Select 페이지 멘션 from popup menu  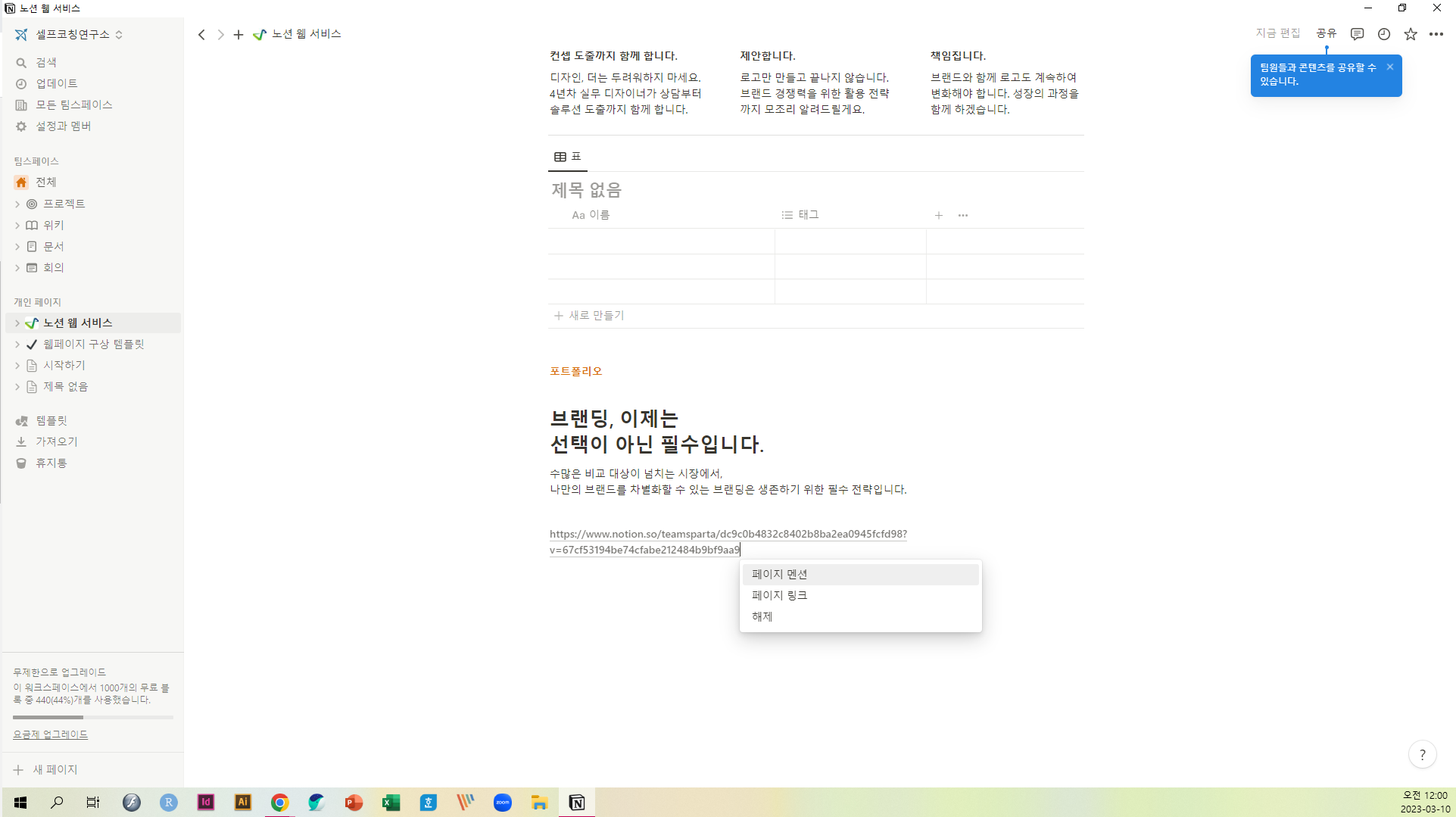[860, 574]
